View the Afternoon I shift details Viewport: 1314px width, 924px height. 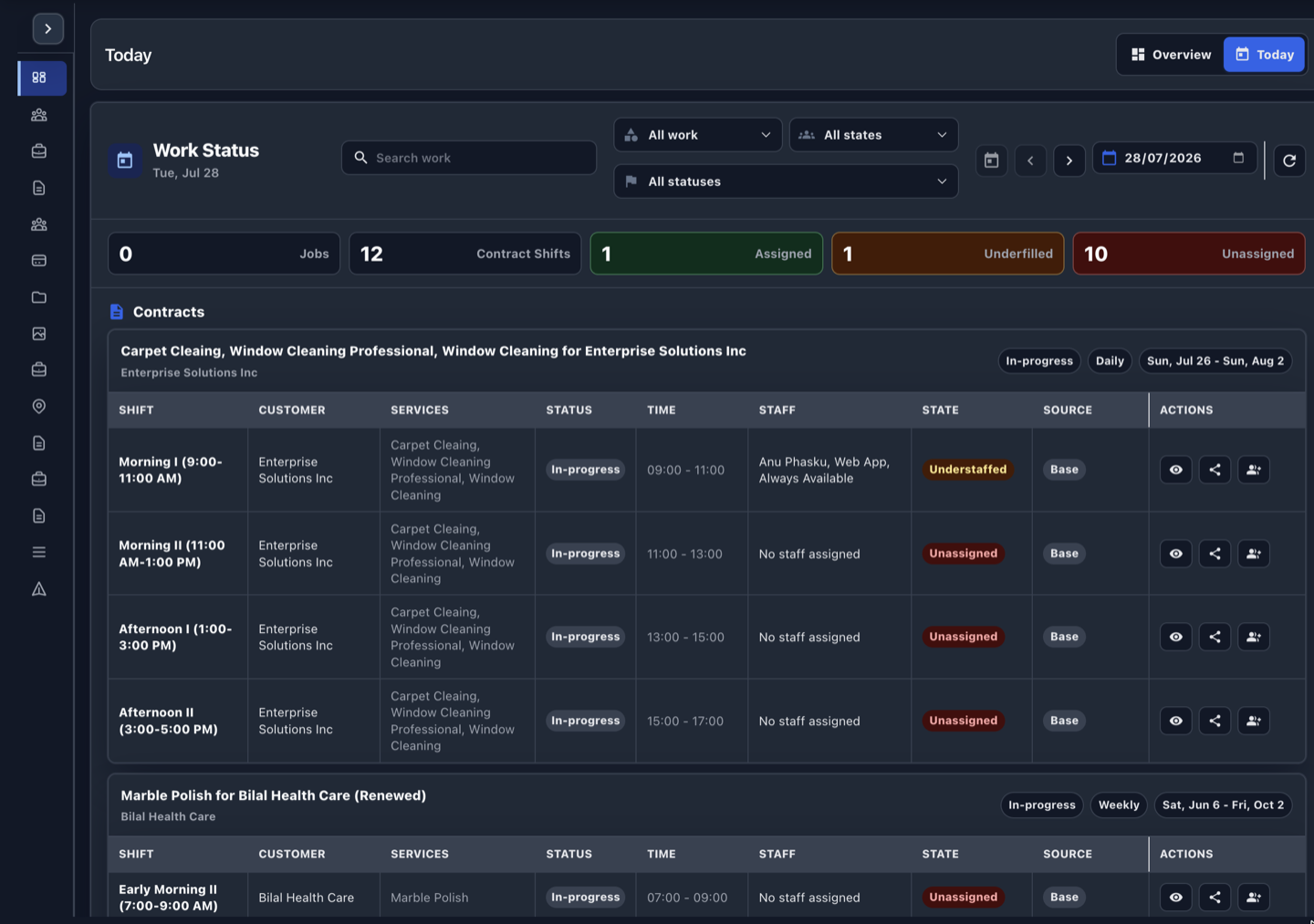click(1176, 637)
